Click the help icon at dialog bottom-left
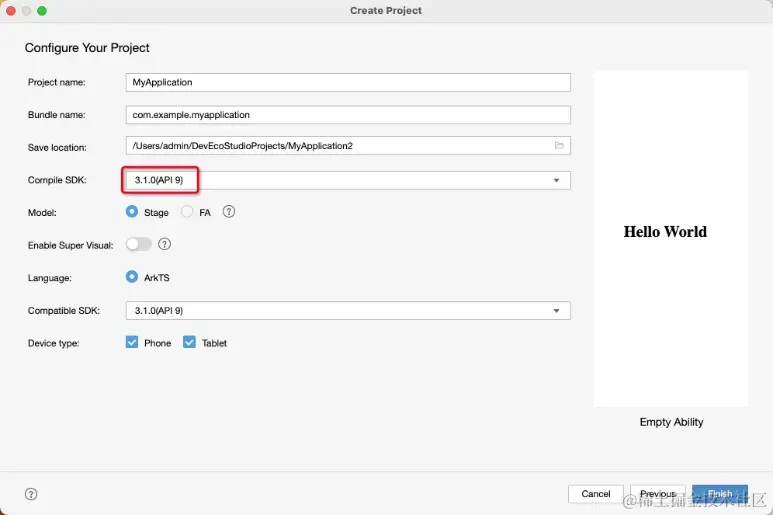This screenshot has height=515, width=773. pyautogui.click(x=31, y=494)
